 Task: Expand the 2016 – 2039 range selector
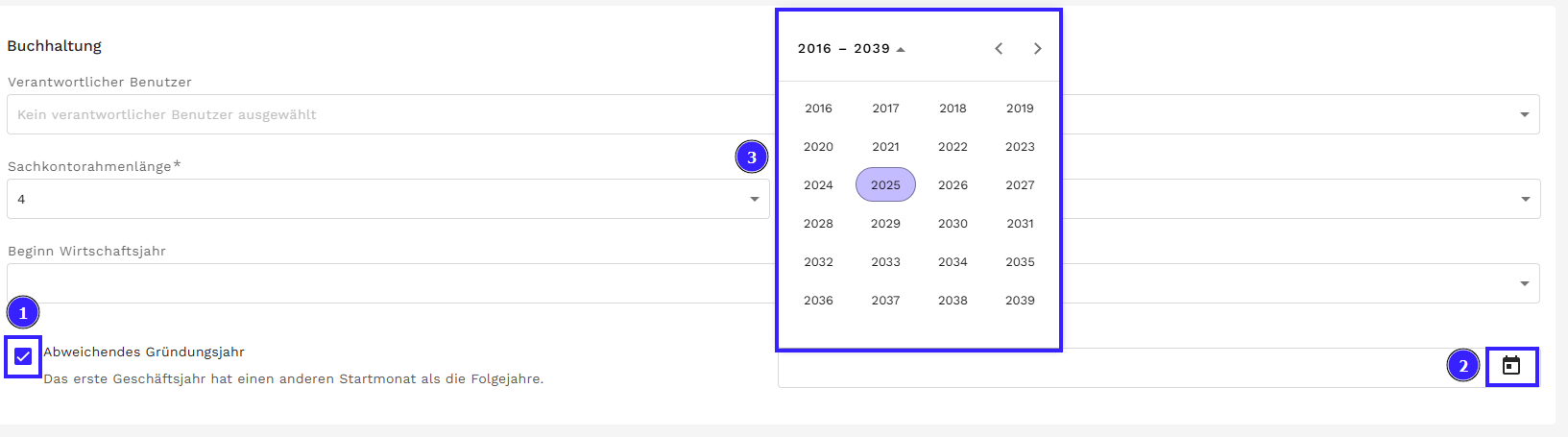pos(851,49)
